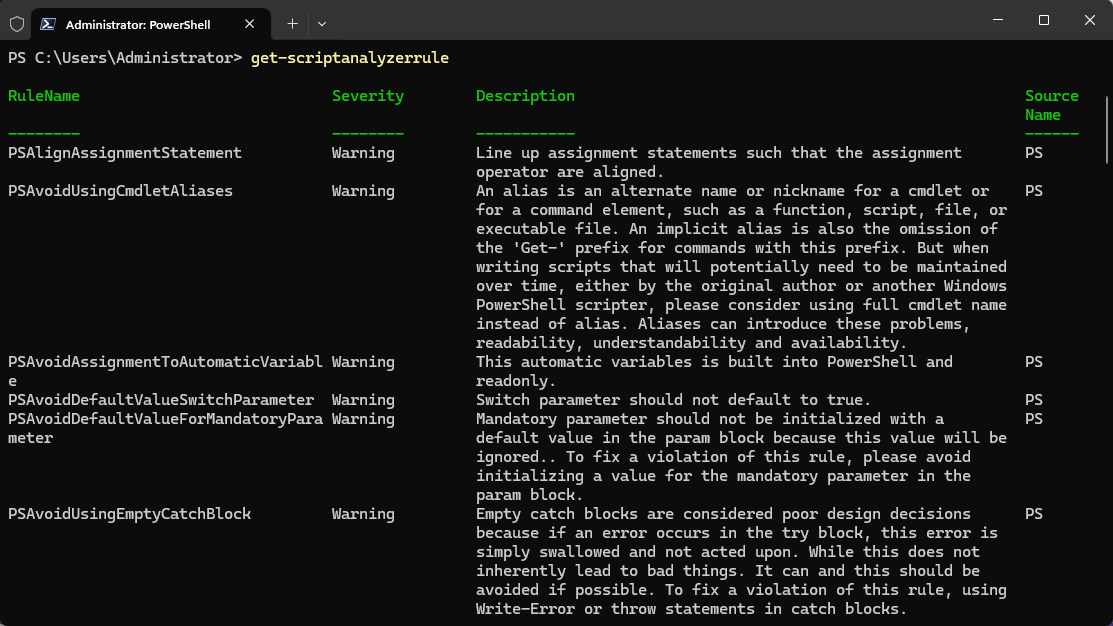This screenshot has height=626, width=1113.
Task: Click the RuleName column header
Action: [44, 96]
